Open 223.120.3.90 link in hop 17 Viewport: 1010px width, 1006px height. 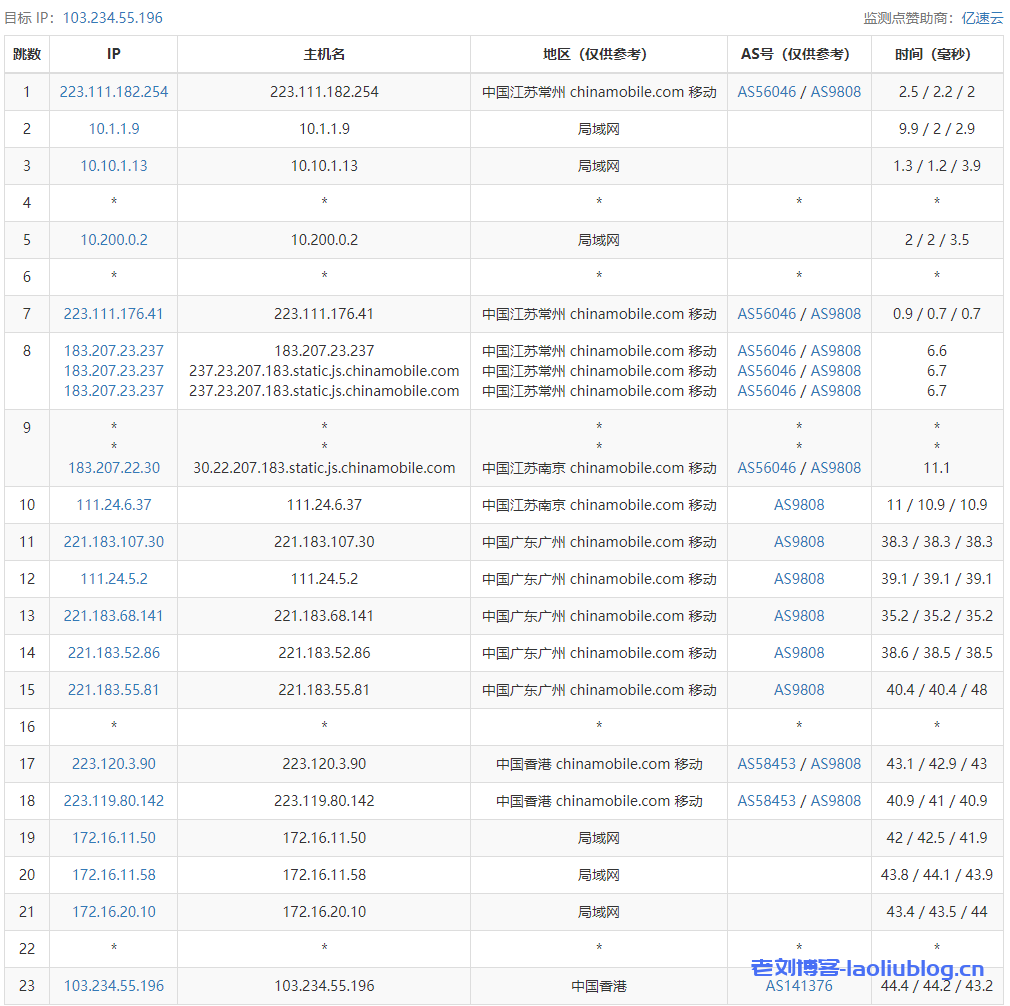click(113, 763)
